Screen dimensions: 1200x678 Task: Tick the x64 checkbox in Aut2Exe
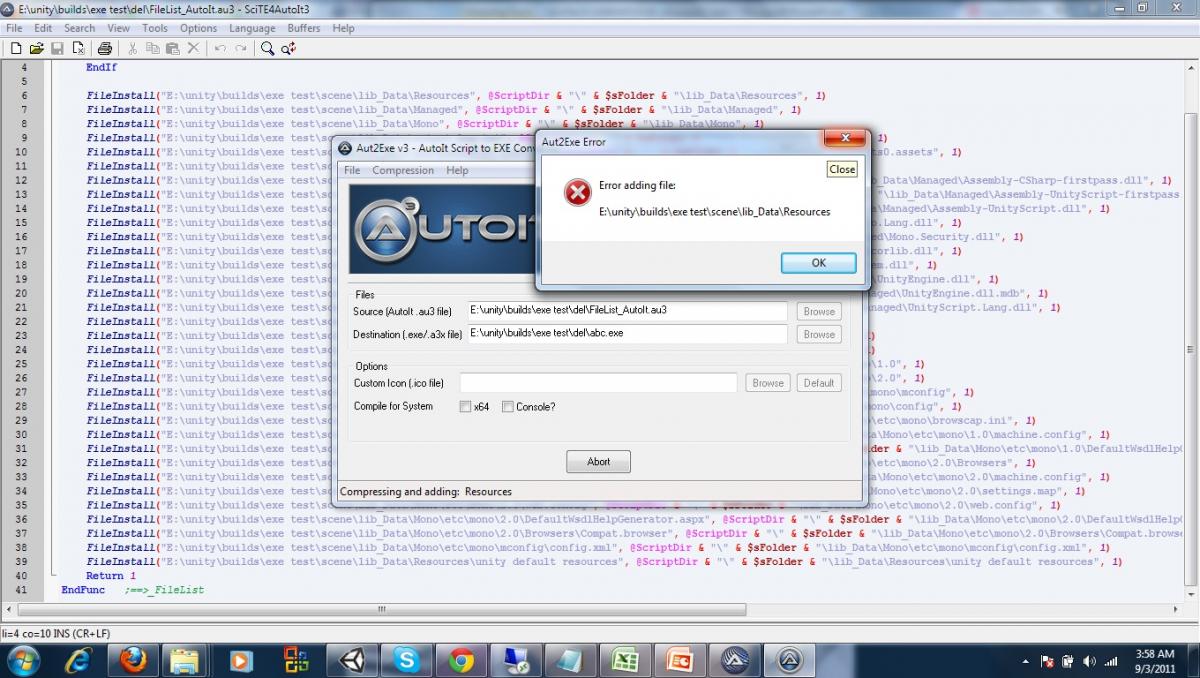(x=465, y=407)
